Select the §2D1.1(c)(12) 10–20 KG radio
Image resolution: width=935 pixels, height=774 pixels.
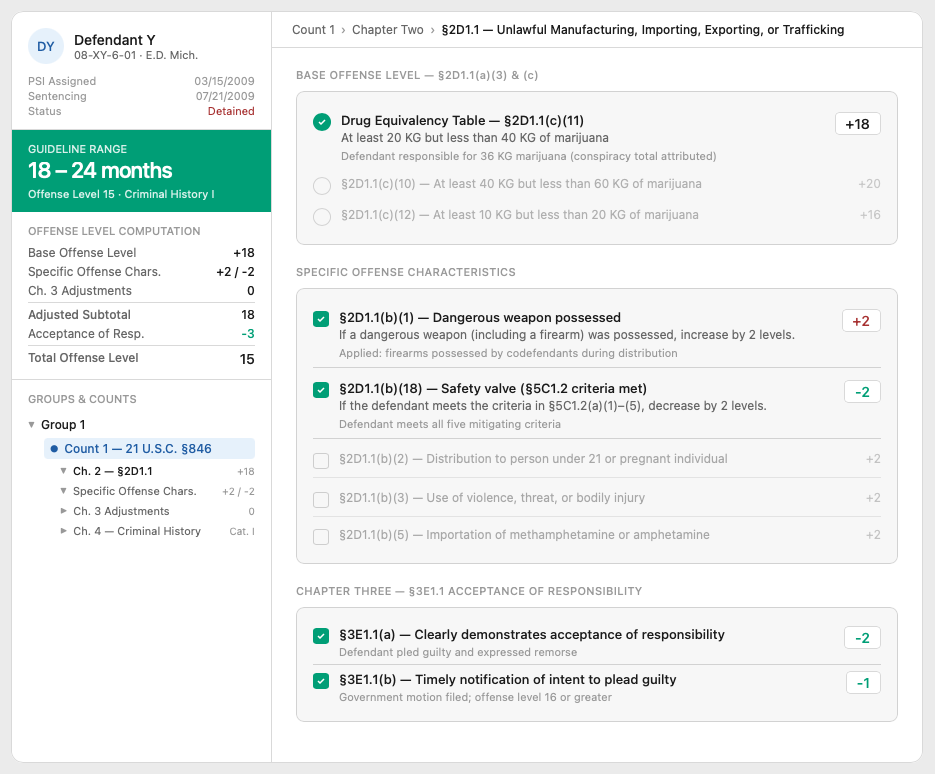[322, 216]
